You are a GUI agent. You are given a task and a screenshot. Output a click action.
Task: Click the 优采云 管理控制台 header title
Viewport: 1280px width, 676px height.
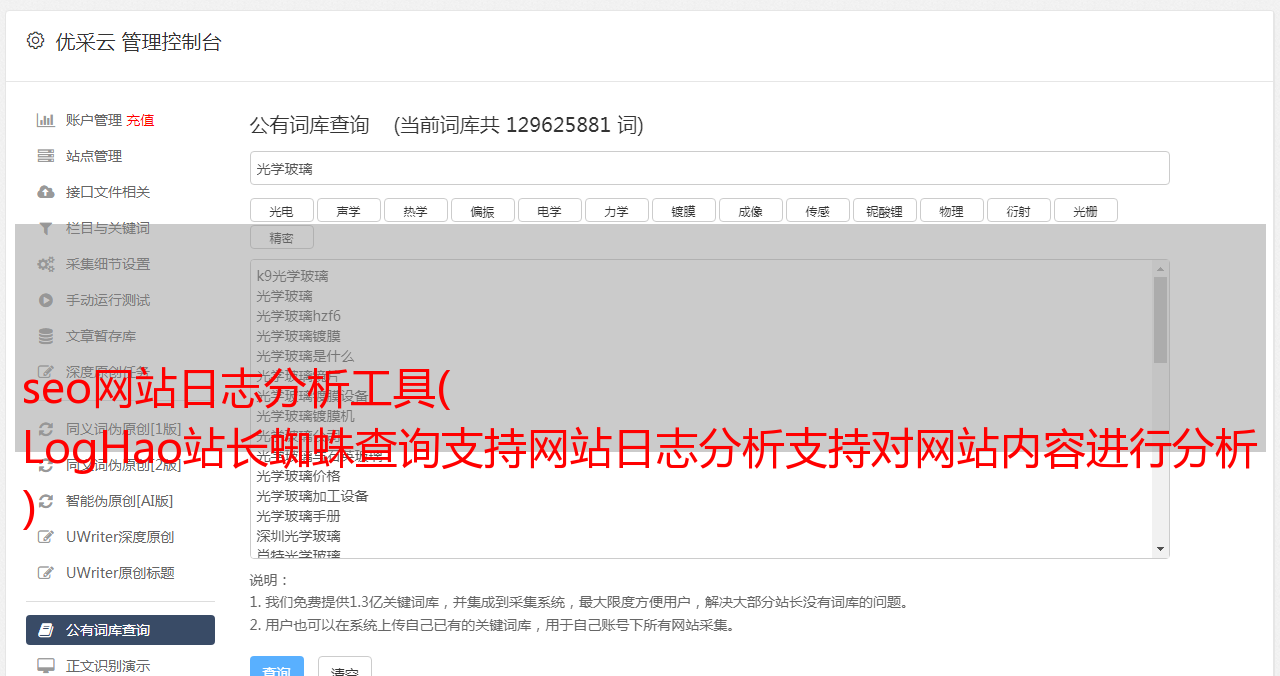click(x=138, y=42)
